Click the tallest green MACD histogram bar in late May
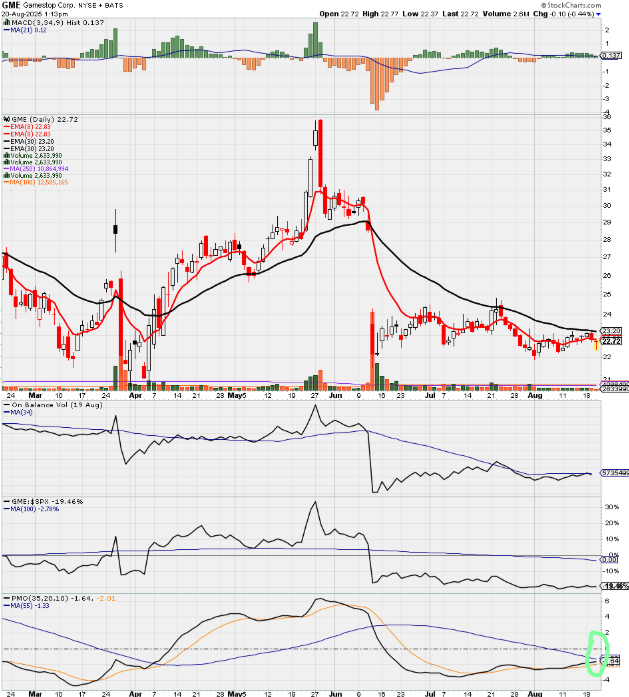Image resolution: width=629 pixels, height=697 pixels. point(316,40)
